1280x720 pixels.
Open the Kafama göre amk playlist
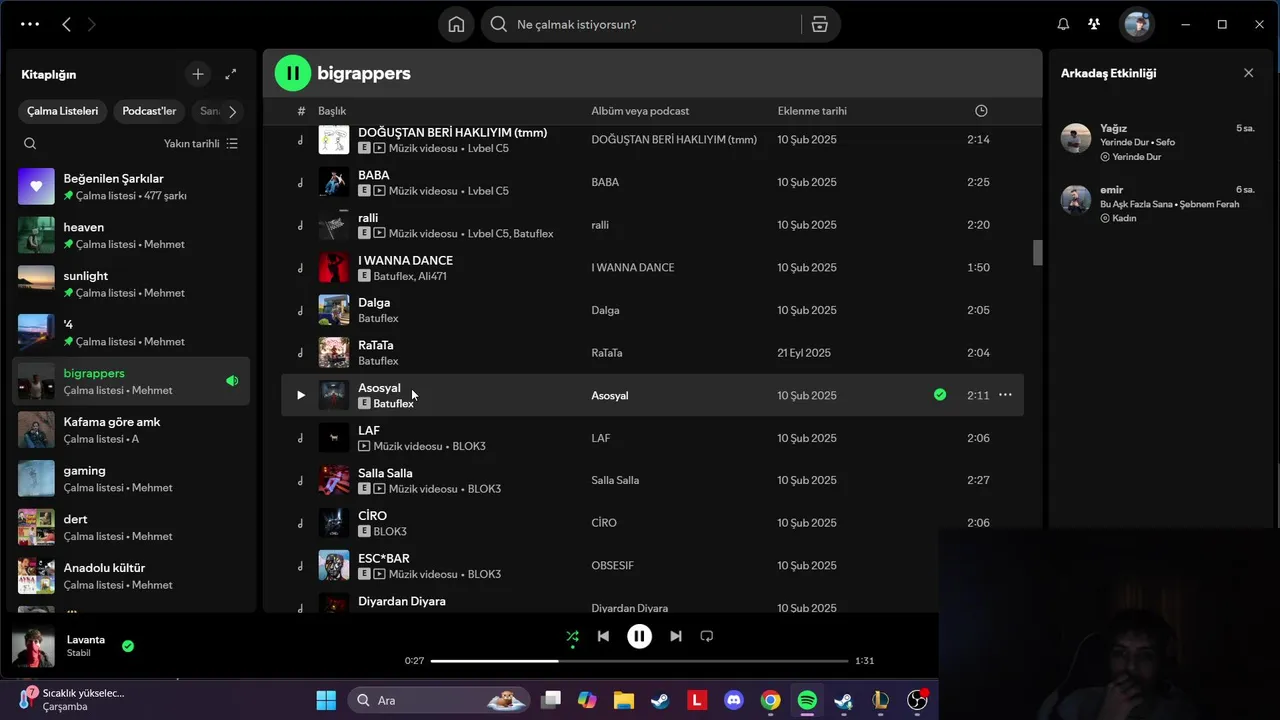pyautogui.click(x=131, y=430)
